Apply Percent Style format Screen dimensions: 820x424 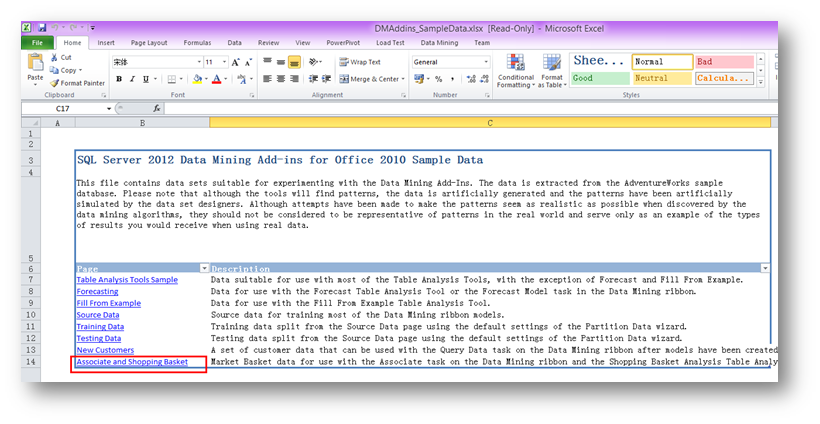coord(438,79)
